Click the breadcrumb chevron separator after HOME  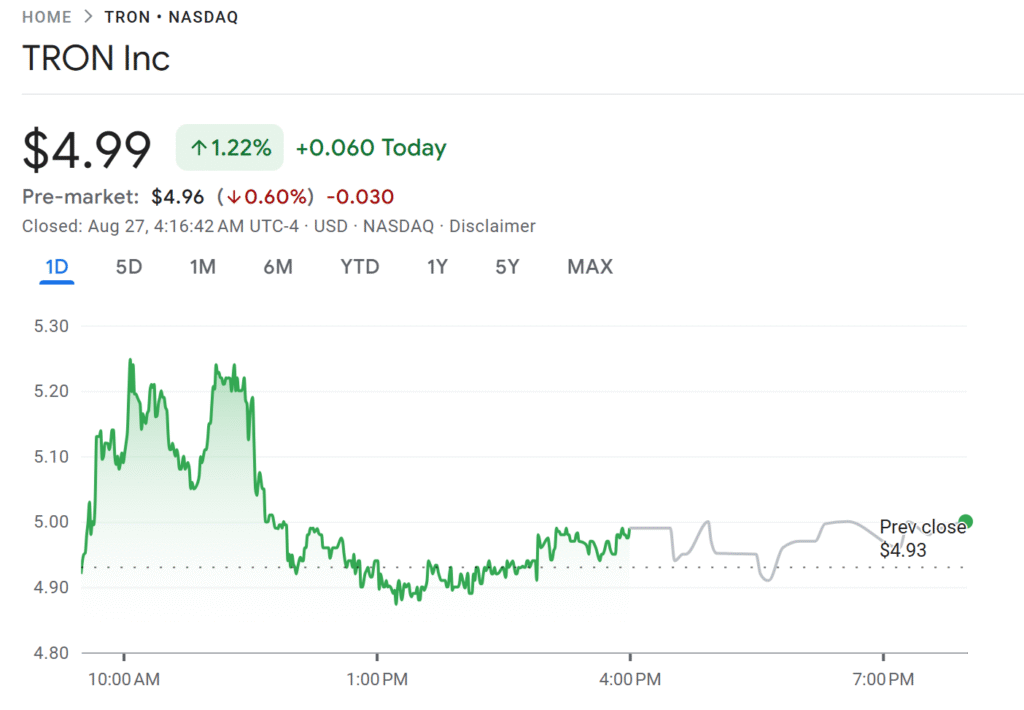click(x=88, y=17)
